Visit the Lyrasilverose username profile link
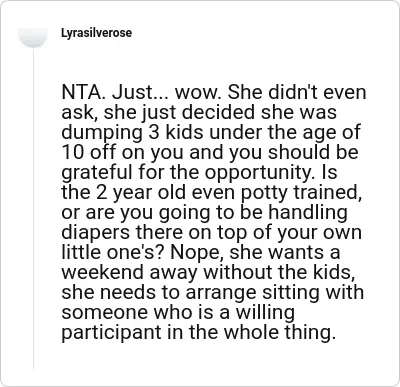This screenshot has width=400, height=387. [96, 33]
